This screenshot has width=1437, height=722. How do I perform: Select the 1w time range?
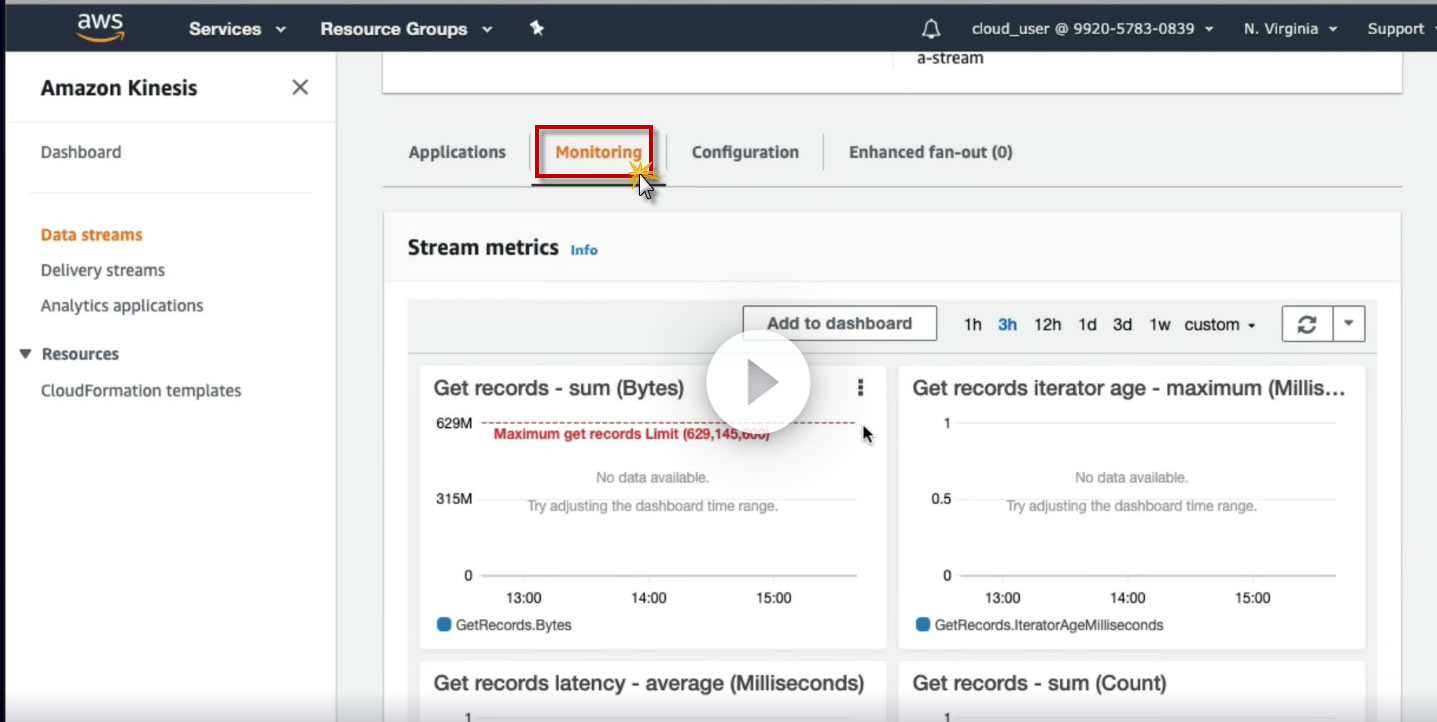(x=1160, y=324)
